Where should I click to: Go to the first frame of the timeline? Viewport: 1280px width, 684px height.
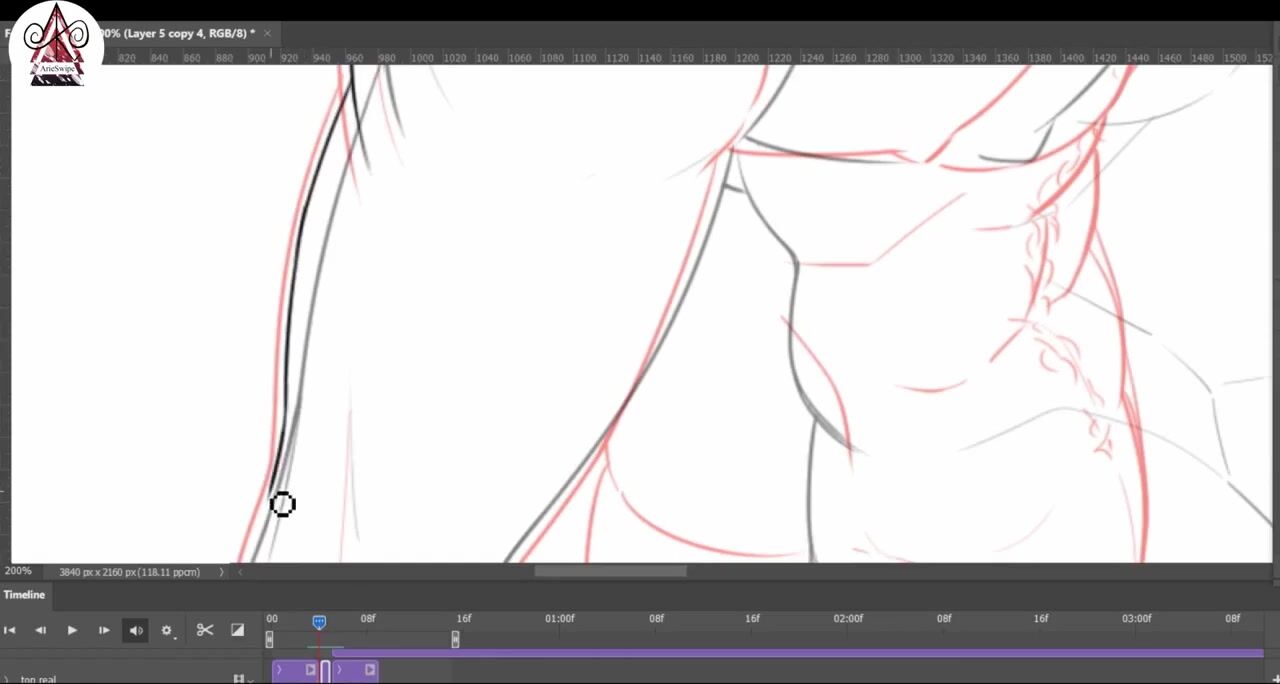point(9,630)
